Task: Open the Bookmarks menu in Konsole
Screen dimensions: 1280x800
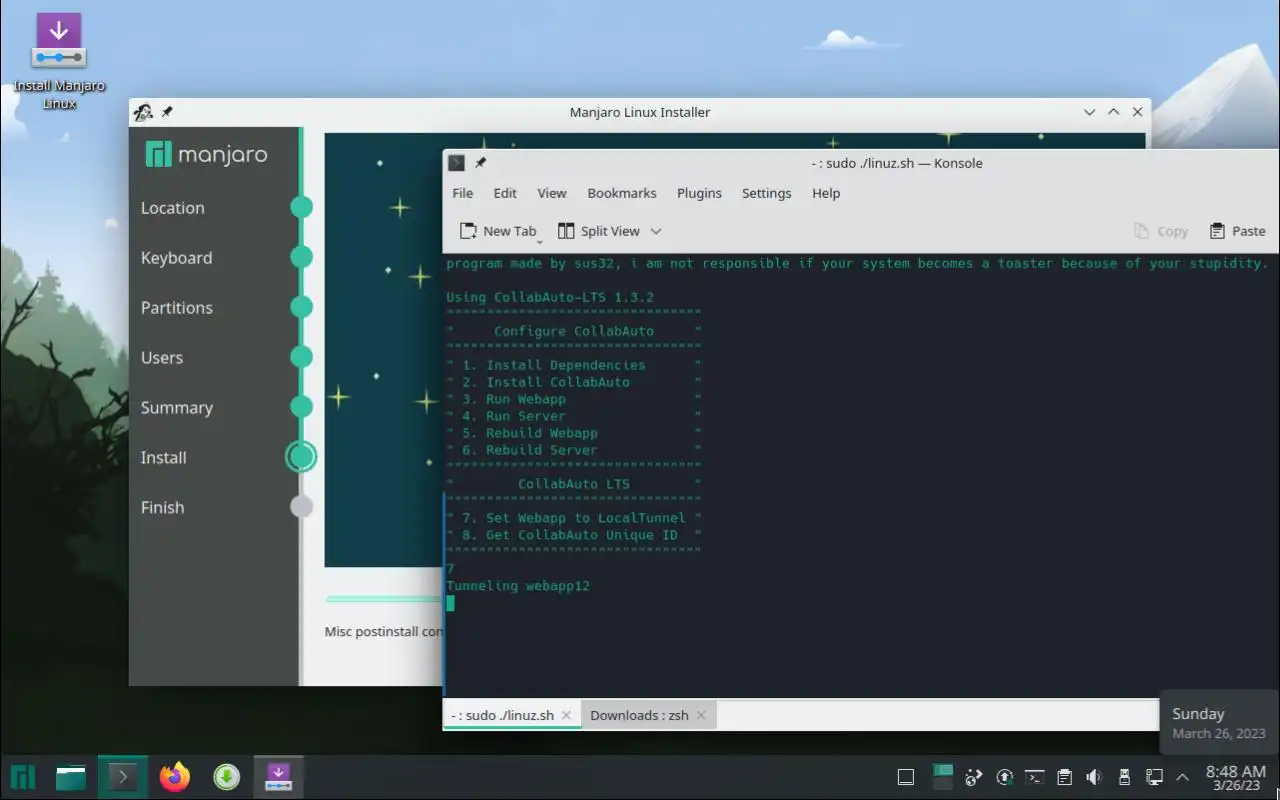Action: click(622, 193)
